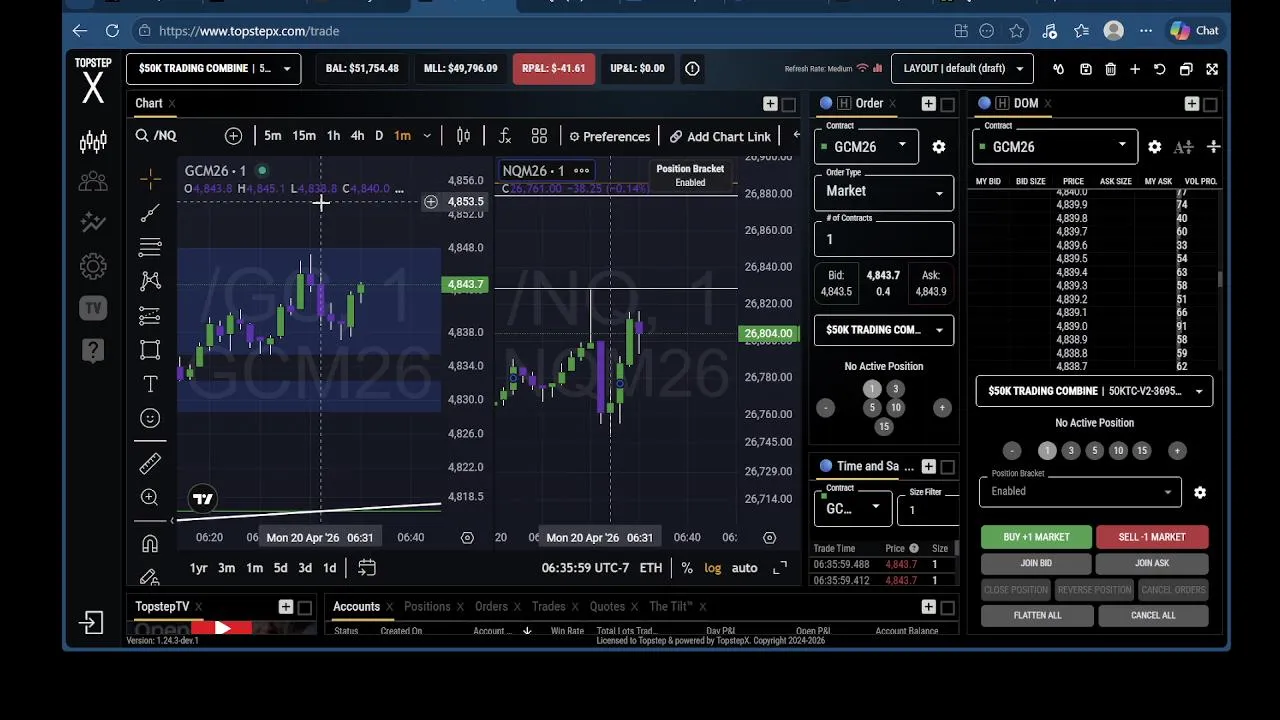Screen dimensions: 1280x720
Task: Open the patterns drawing tool
Action: pyautogui.click(x=150, y=281)
